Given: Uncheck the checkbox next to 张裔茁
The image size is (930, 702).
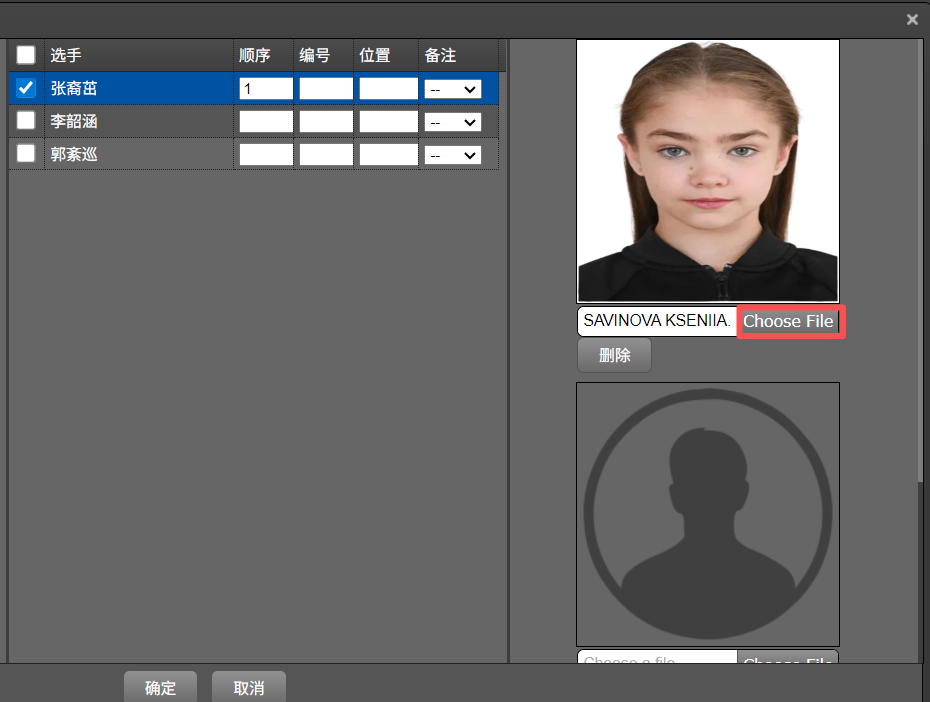Looking at the screenshot, I should click(x=25, y=88).
